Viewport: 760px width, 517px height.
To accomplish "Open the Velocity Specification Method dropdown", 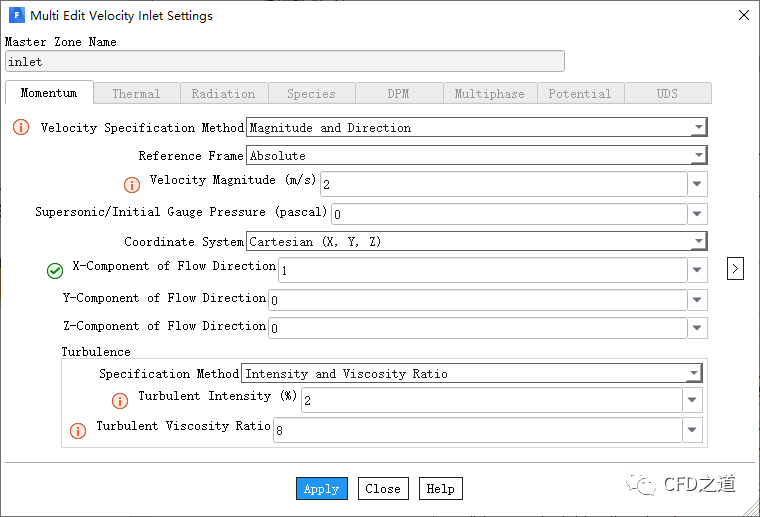I will pos(697,128).
